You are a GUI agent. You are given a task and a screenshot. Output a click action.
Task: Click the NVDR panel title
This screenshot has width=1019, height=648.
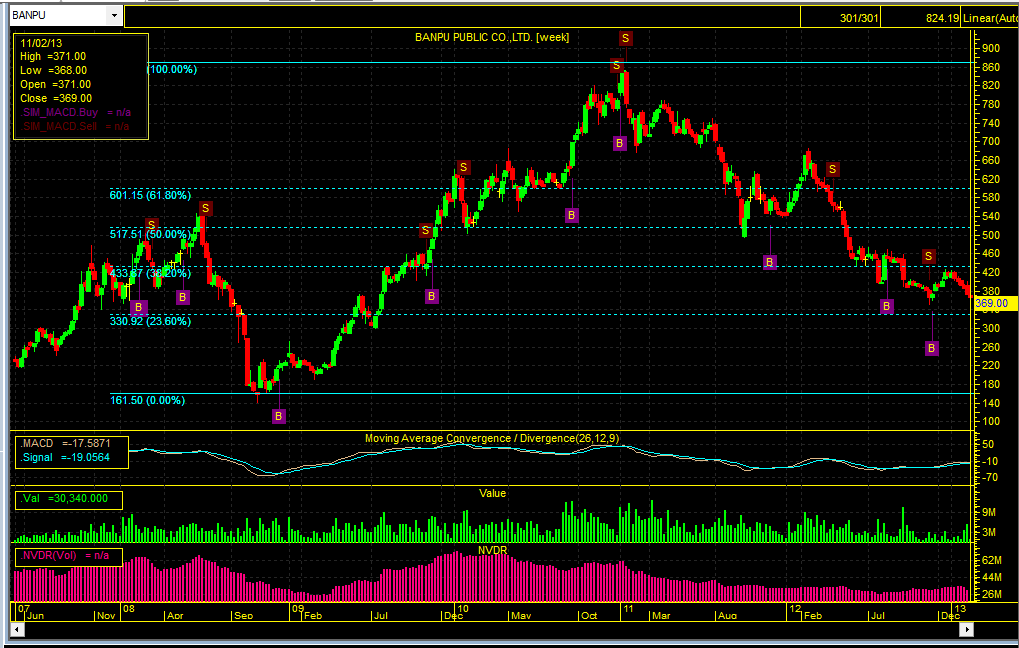click(x=492, y=551)
